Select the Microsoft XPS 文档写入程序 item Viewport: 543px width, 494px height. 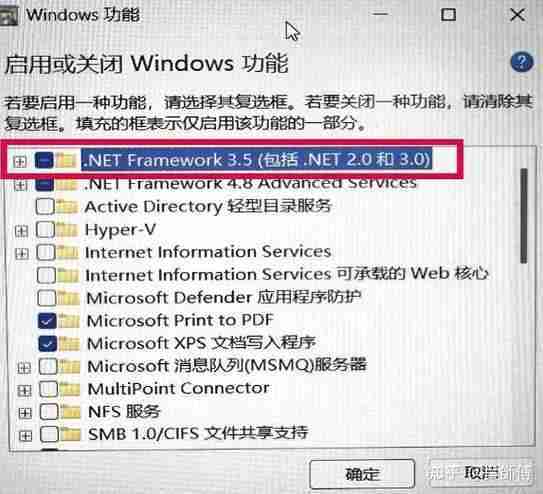click(x=201, y=343)
